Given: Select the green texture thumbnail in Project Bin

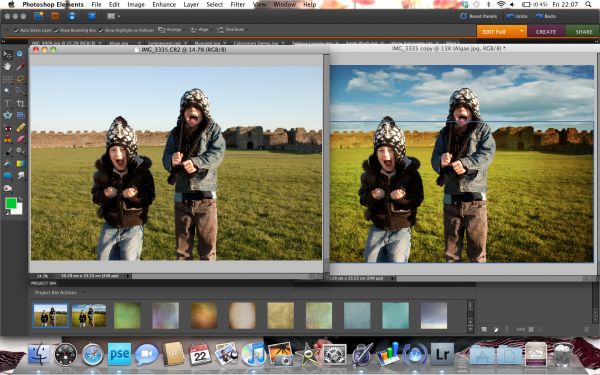Looking at the screenshot, I should coord(127,316).
